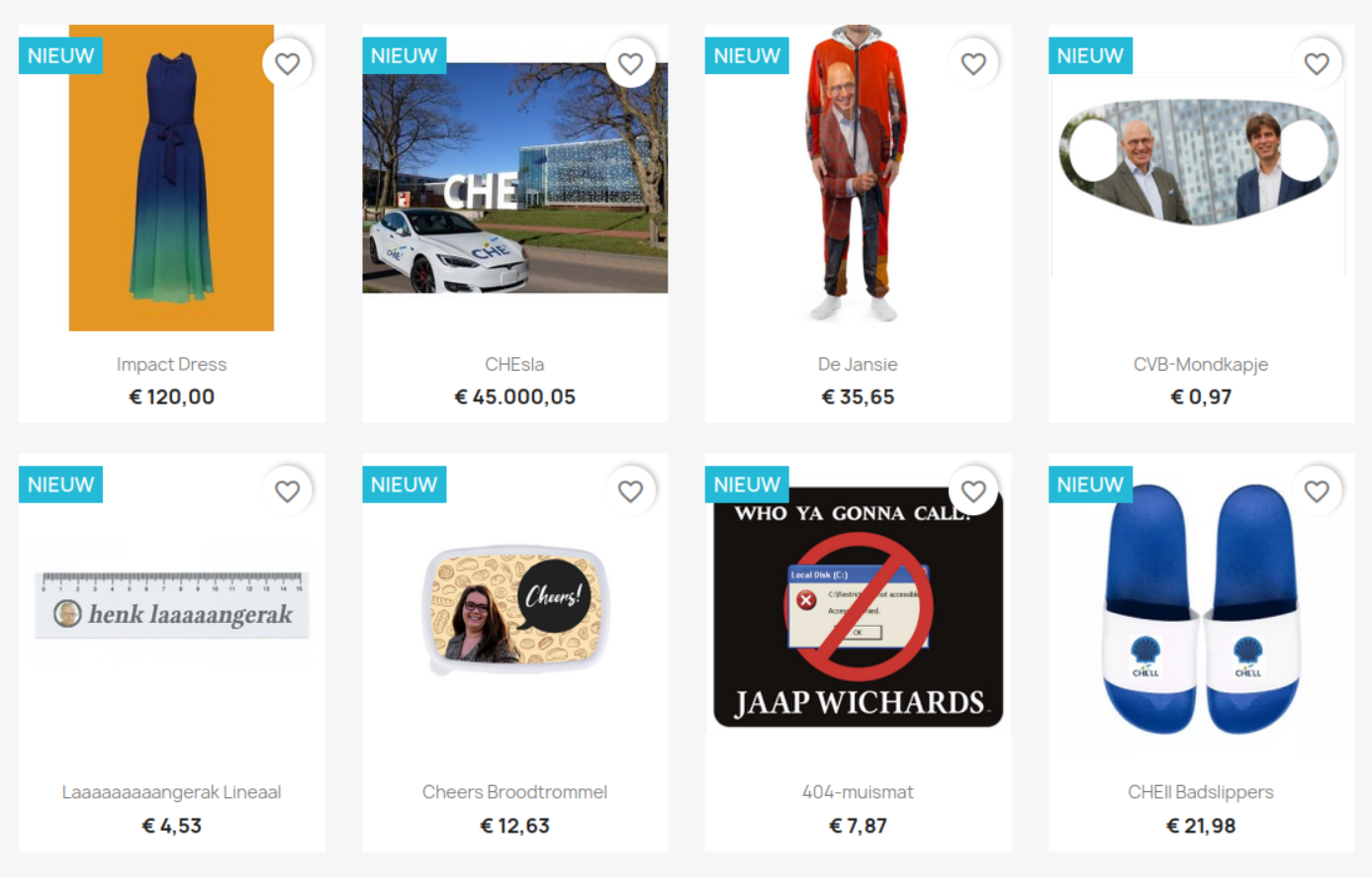Screen dimensions: 1372x877
Task: View the blue gradient dress image
Action: (x=171, y=178)
